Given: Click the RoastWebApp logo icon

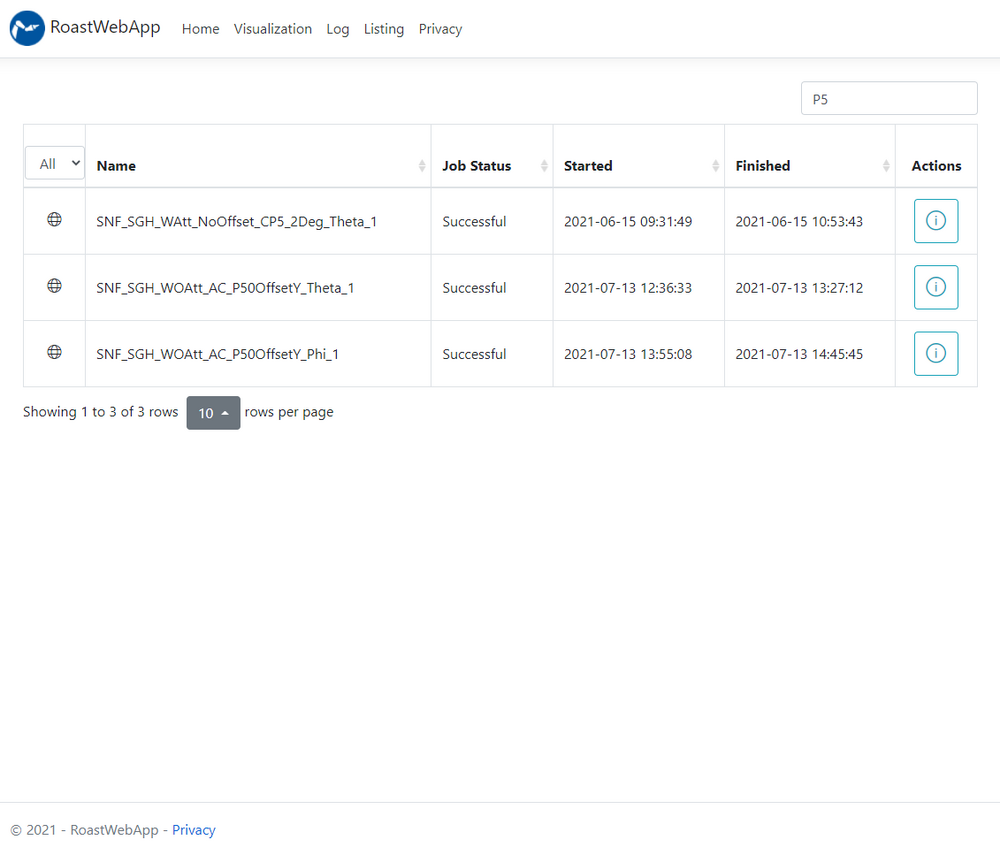Looking at the screenshot, I should tap(27, 29).
